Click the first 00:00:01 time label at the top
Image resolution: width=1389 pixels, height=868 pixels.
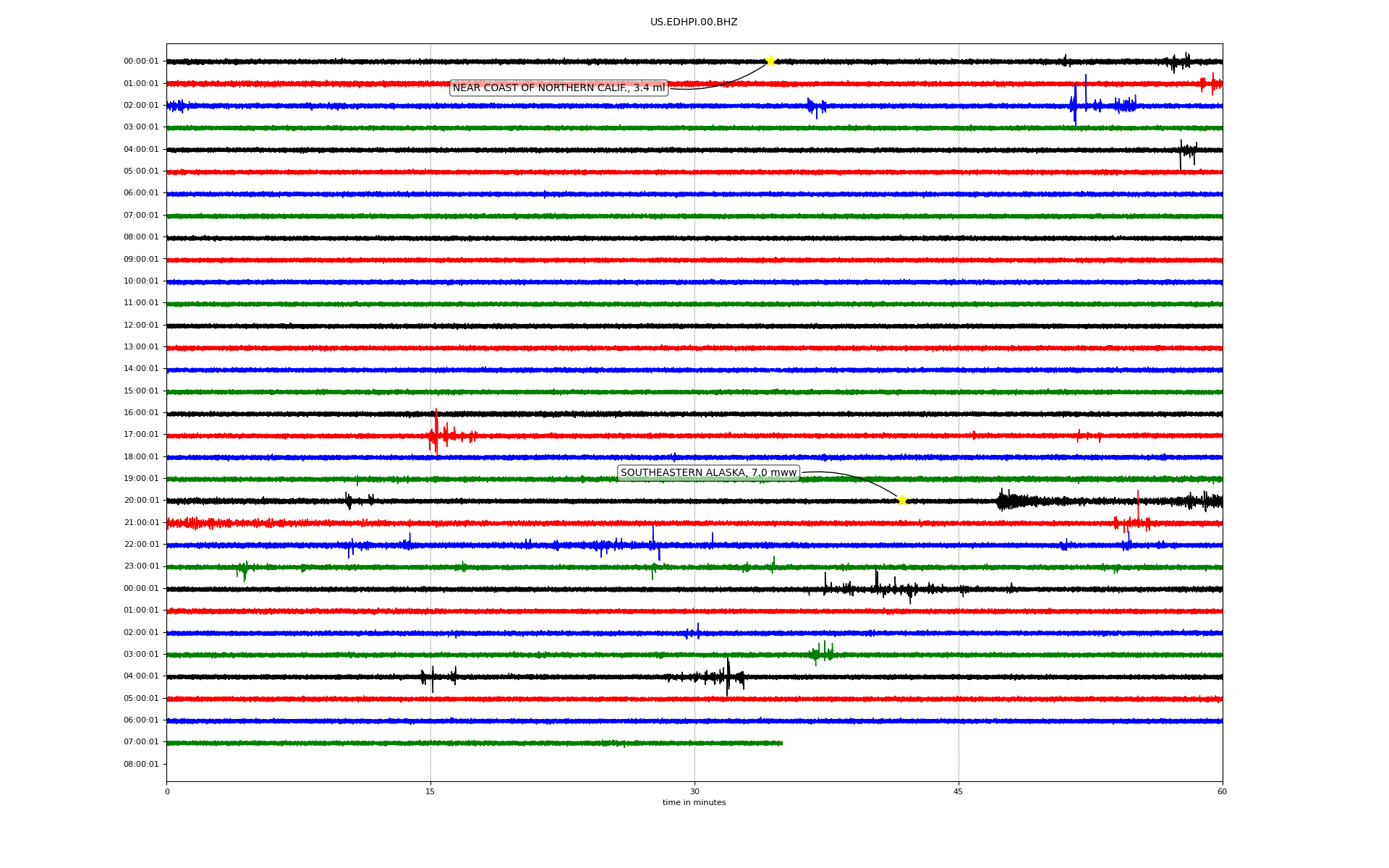tap(141, 61)
